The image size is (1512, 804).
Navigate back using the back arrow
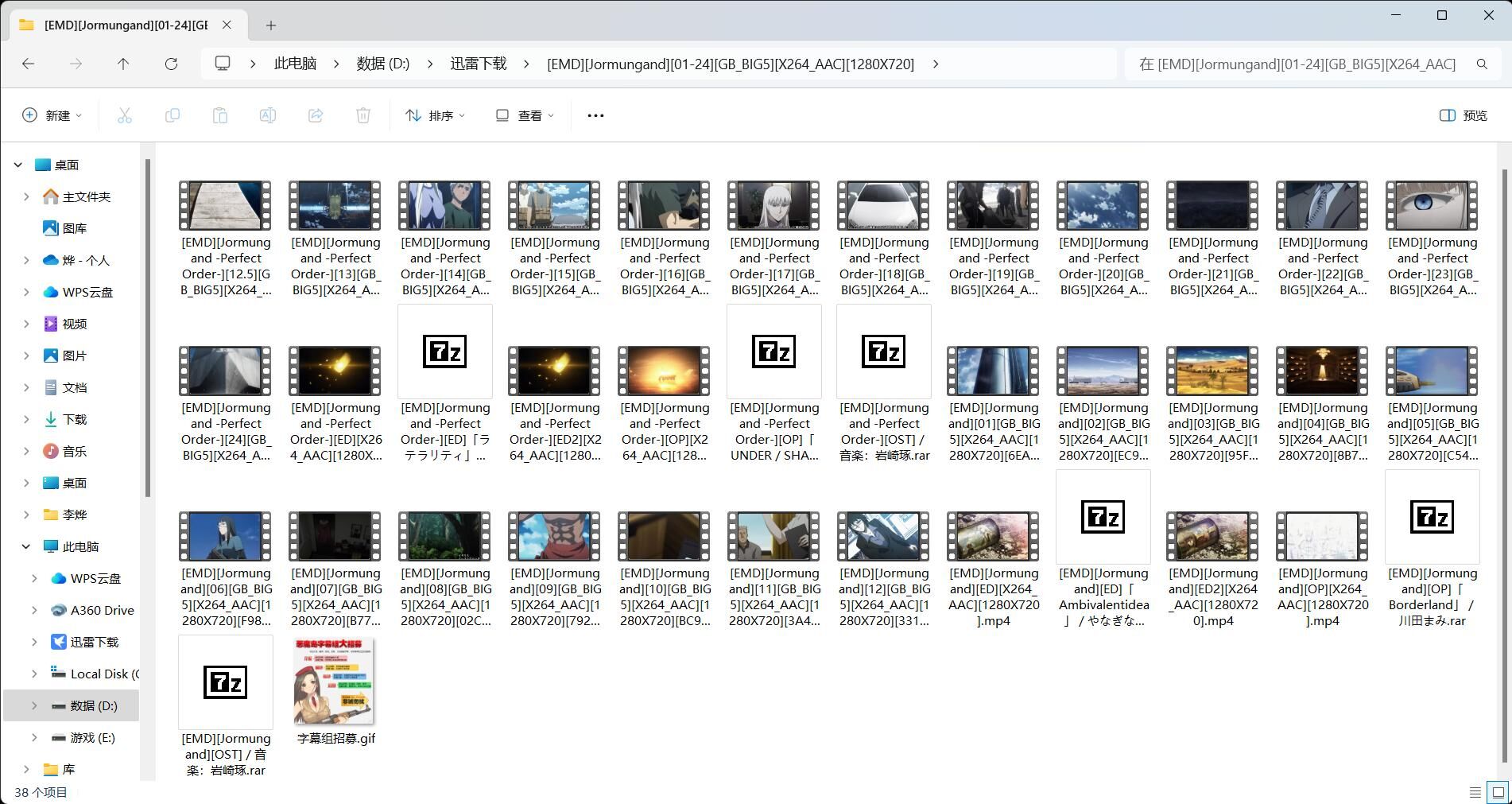[x=29, y=64]
